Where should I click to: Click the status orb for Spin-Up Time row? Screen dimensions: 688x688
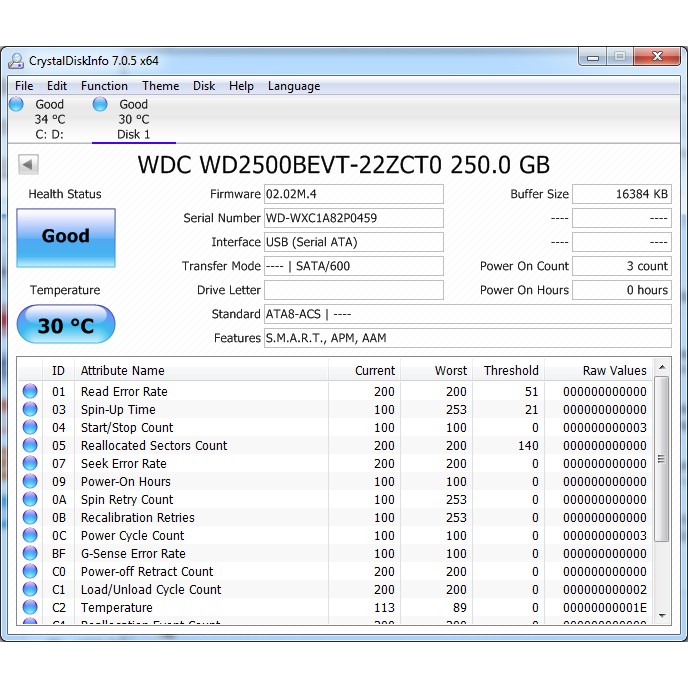[x=30, y=410]
